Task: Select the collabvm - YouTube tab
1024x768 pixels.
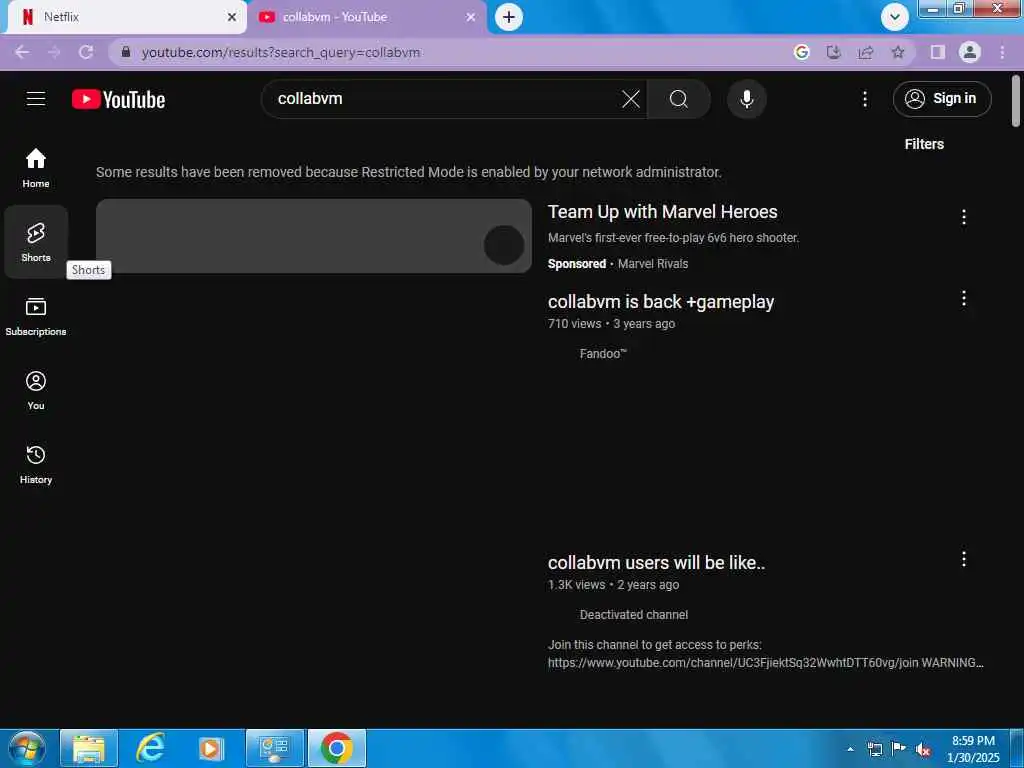Action: coord(366,17)
